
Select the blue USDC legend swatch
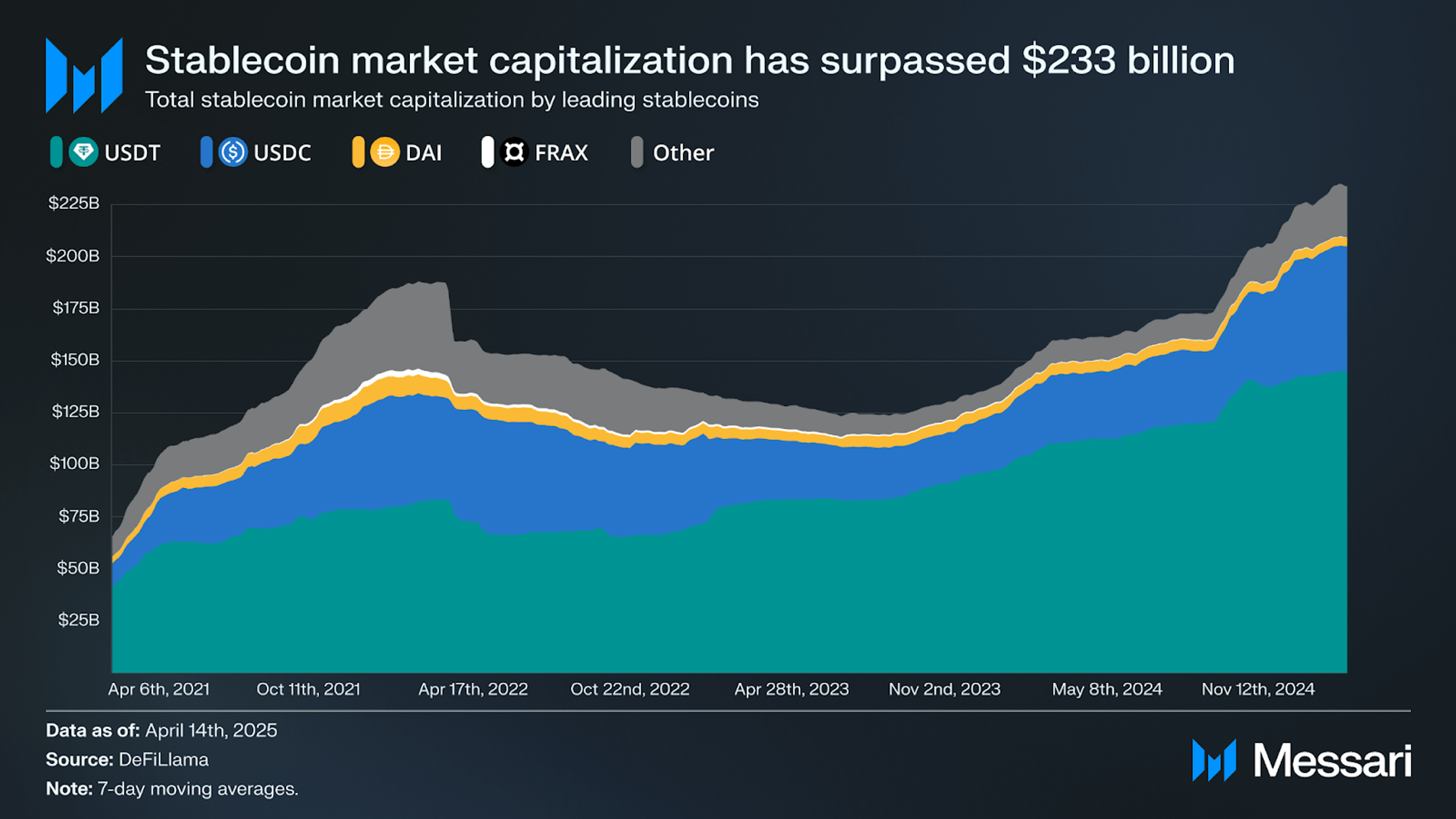point(207,152)
